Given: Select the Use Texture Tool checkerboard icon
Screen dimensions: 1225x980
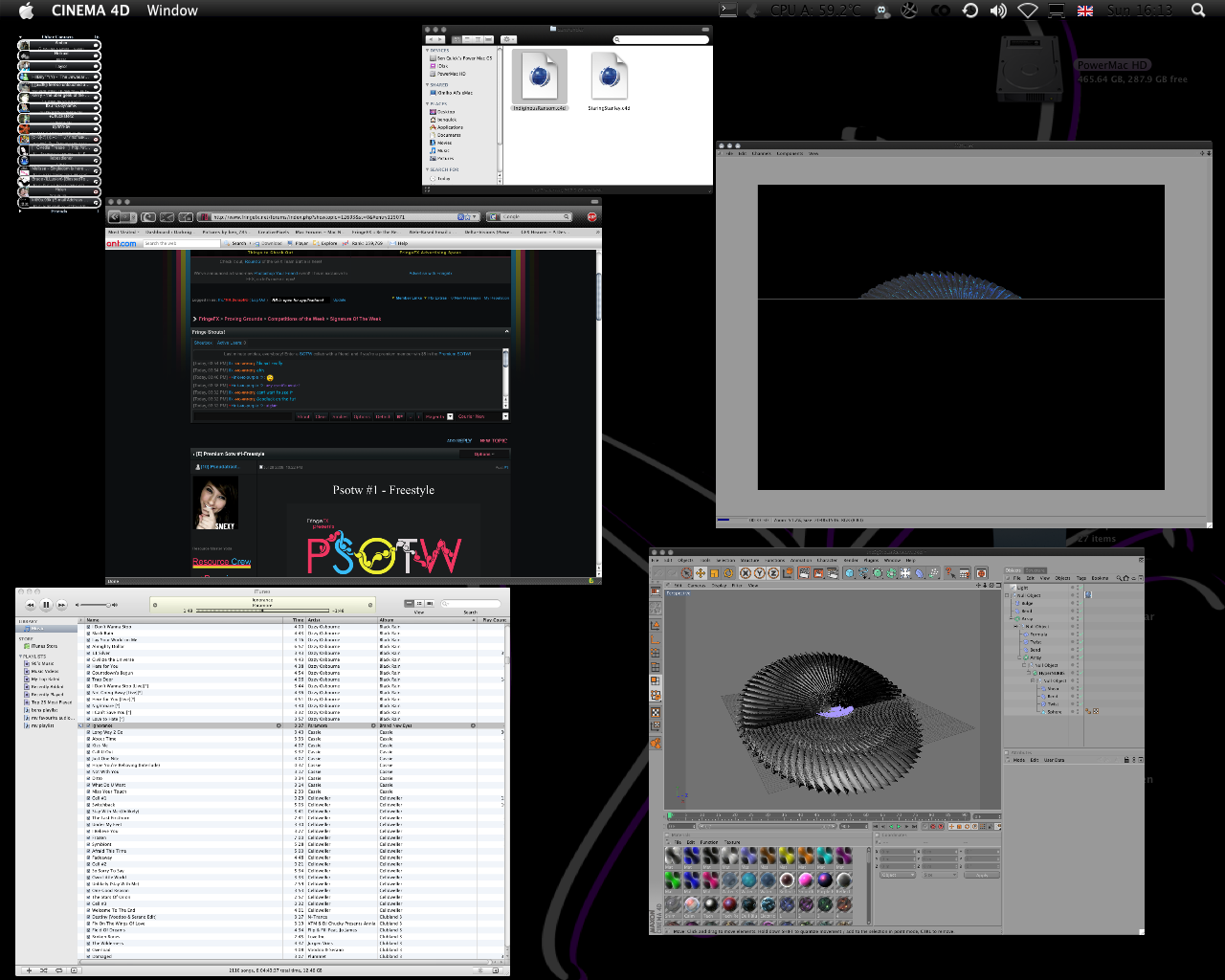Looking at the screenshot, I should (657, 713).
